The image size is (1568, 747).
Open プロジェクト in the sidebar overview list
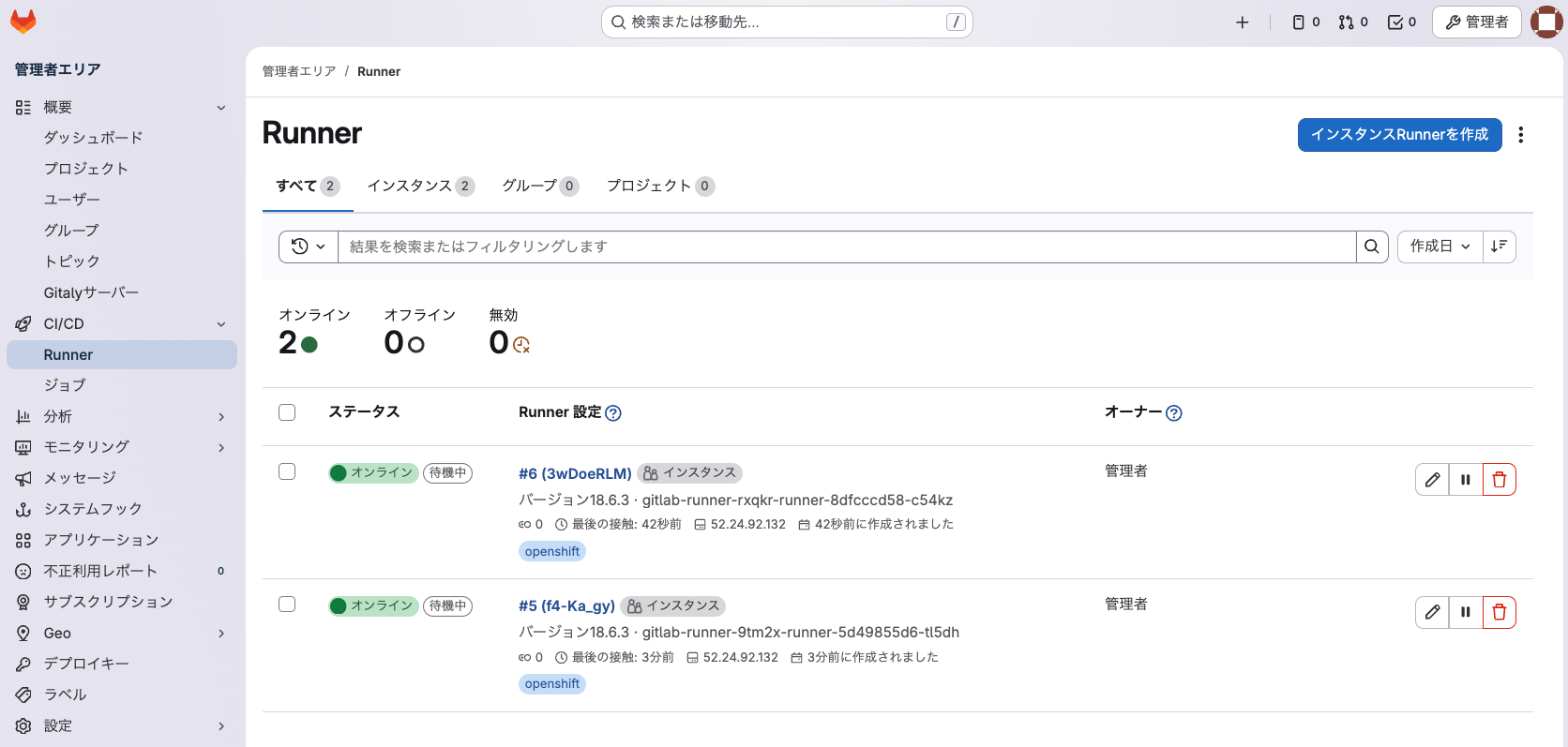(122, 169)
